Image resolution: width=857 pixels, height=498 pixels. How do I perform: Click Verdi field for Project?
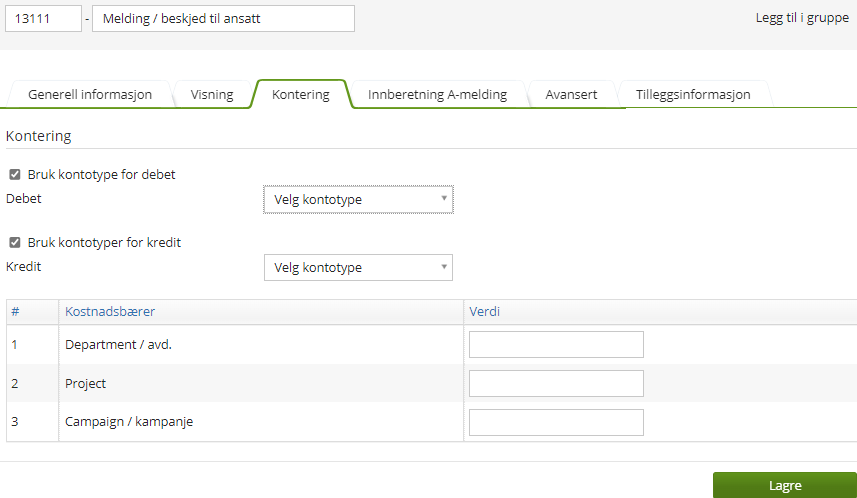point(556,383)
